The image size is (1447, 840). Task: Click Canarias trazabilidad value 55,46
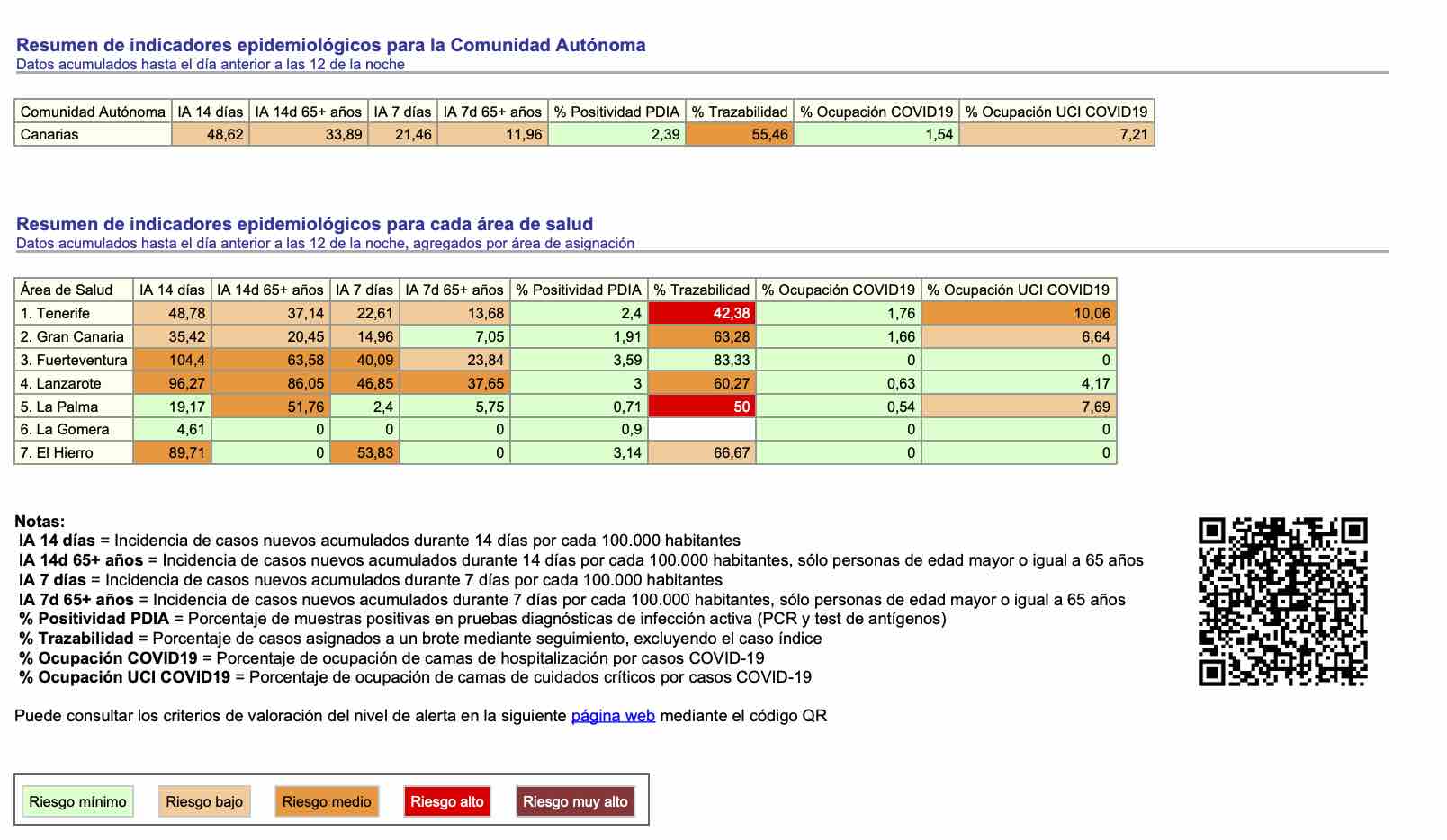tap(739, 134)
